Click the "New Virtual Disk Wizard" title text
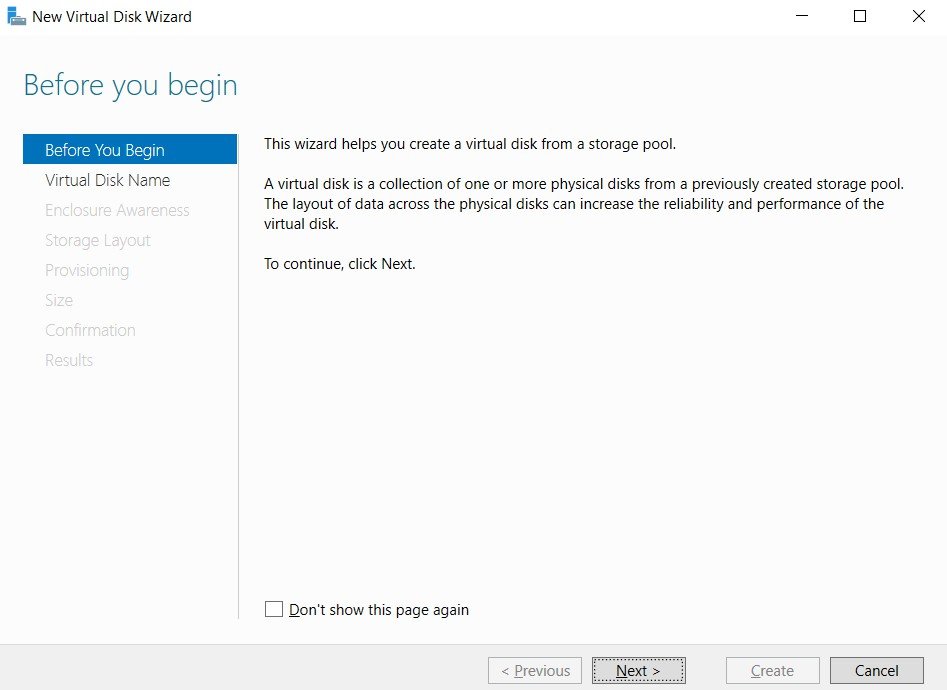This screenshot has width=947, height=690. coord(112,17)
